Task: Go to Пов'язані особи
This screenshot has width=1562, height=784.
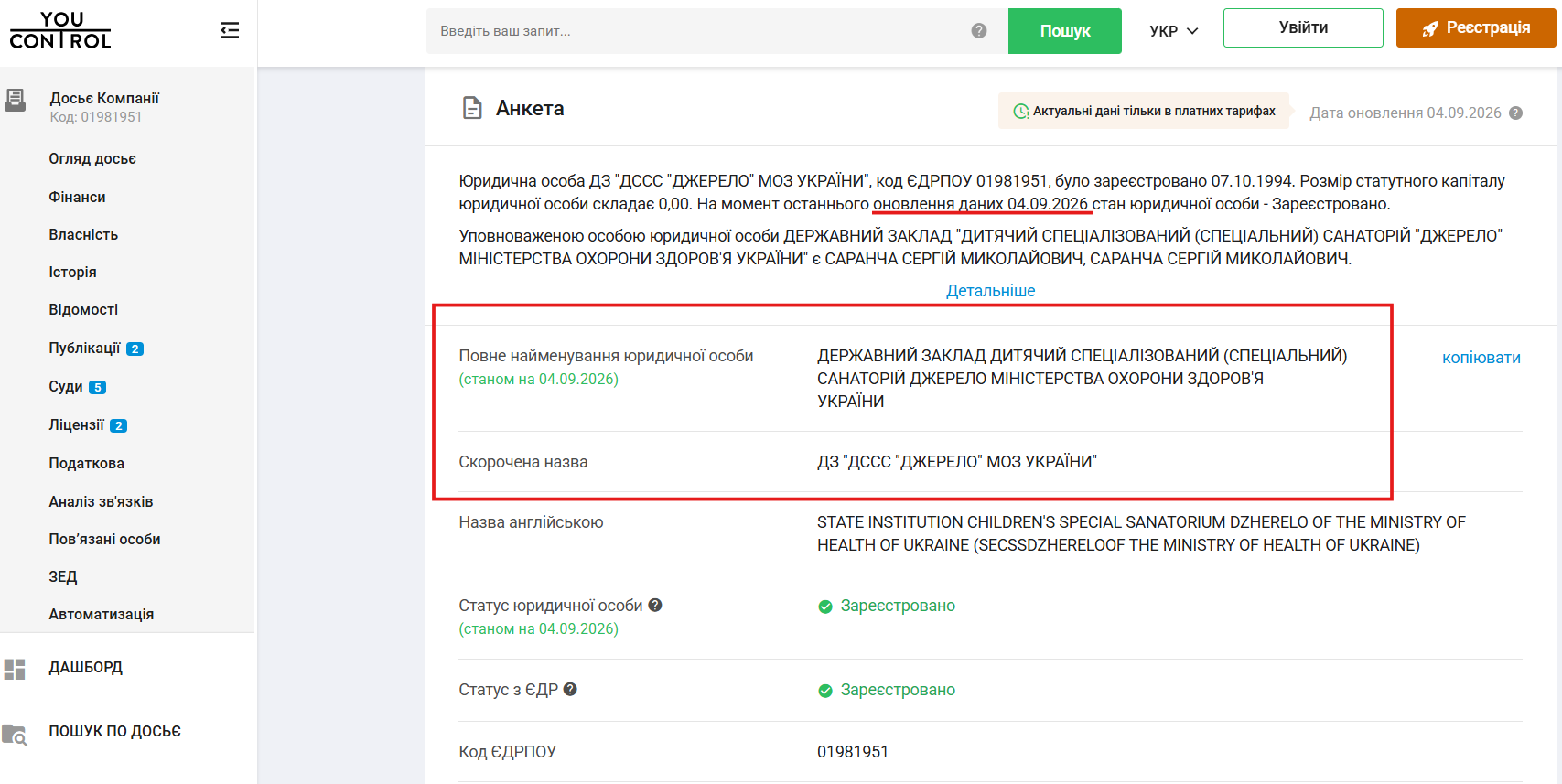Action: coord(104,539)
